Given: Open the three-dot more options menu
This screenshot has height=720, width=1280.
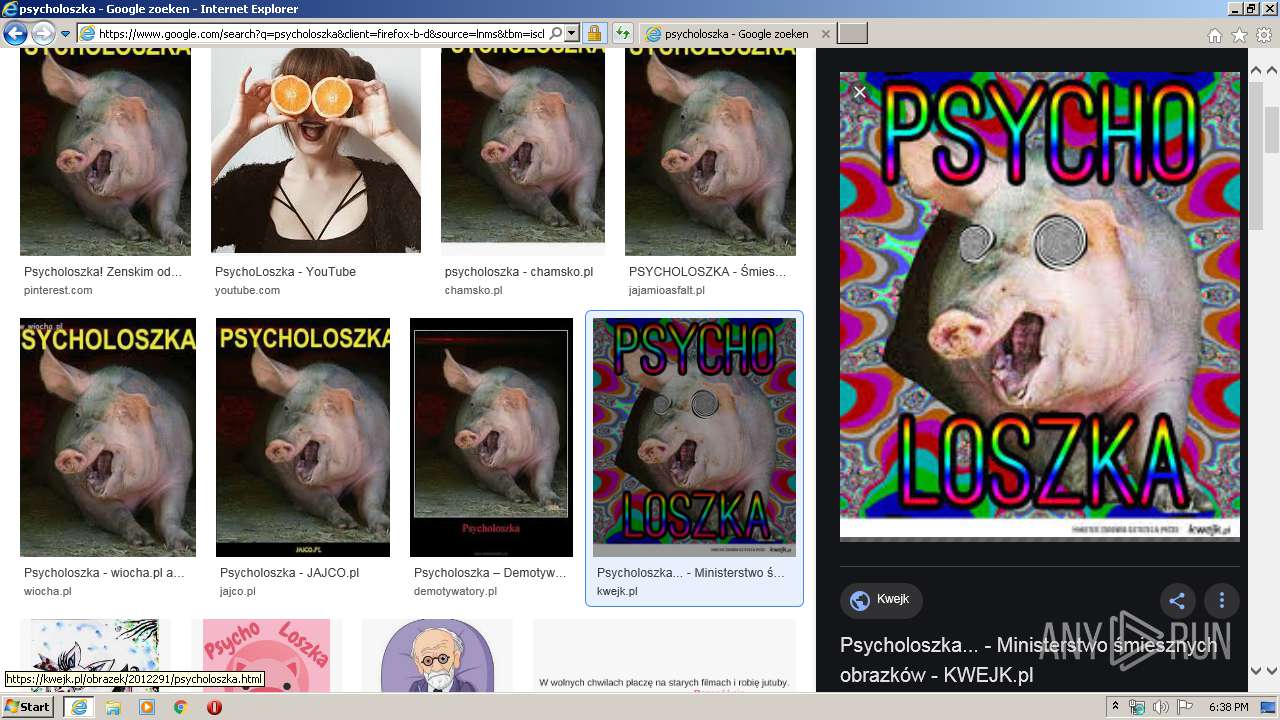Looking at the screenshot, I should 1222,601.
